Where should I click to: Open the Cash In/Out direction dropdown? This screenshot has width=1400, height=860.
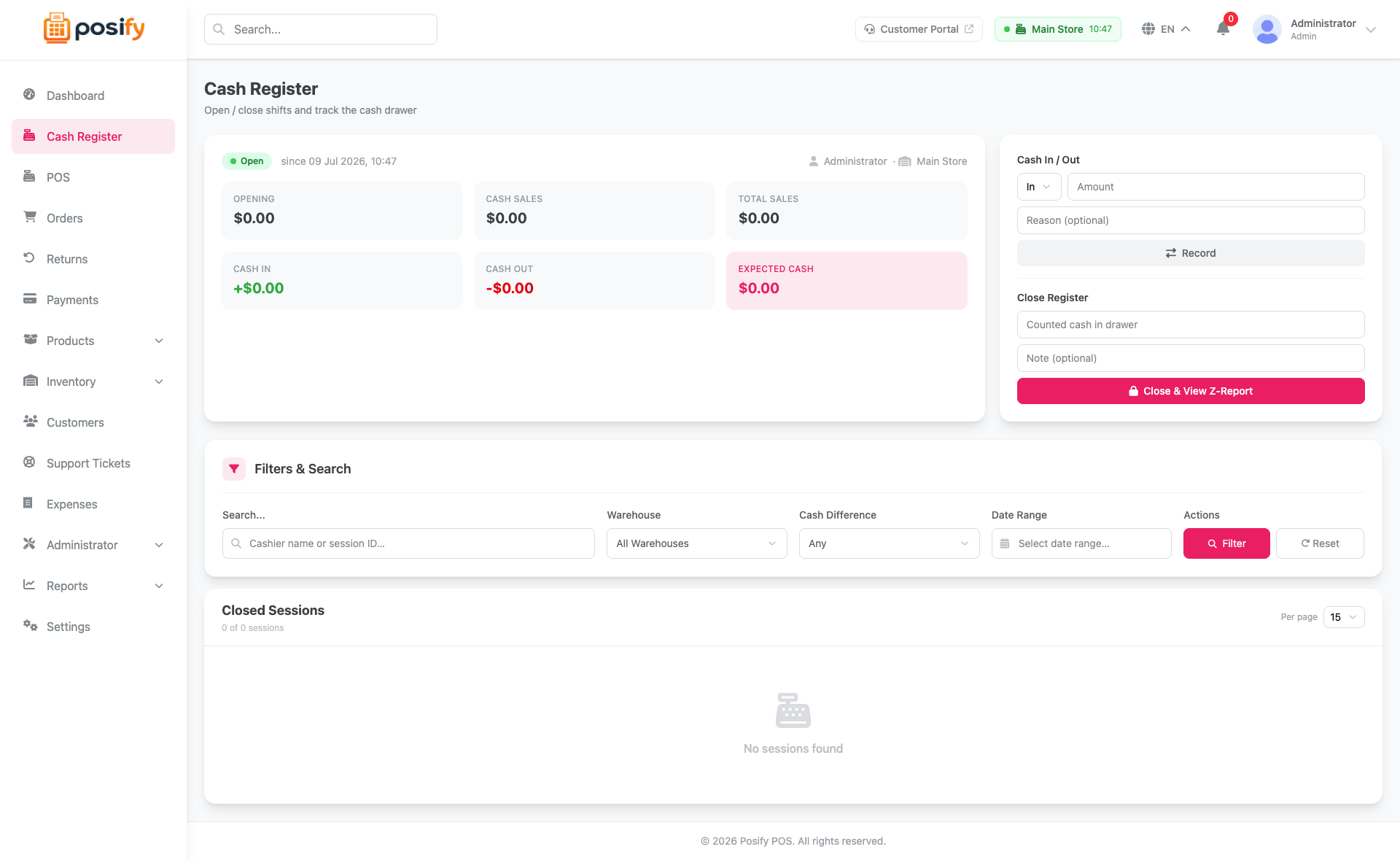pos(1039,187)
